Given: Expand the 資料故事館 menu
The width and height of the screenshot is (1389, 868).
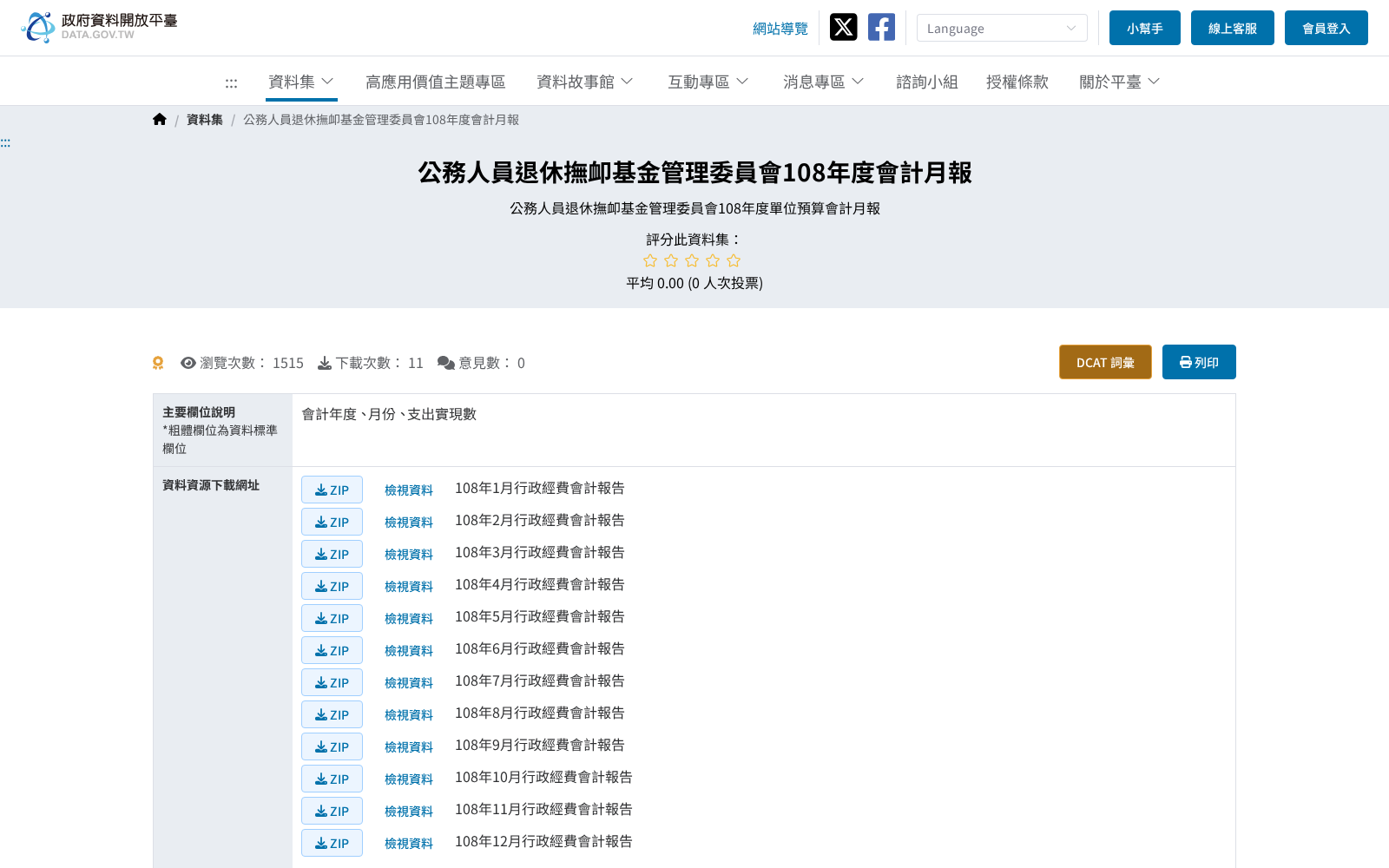Looking at the screenshot, I should pyautogui.click(x=585, y=82).
